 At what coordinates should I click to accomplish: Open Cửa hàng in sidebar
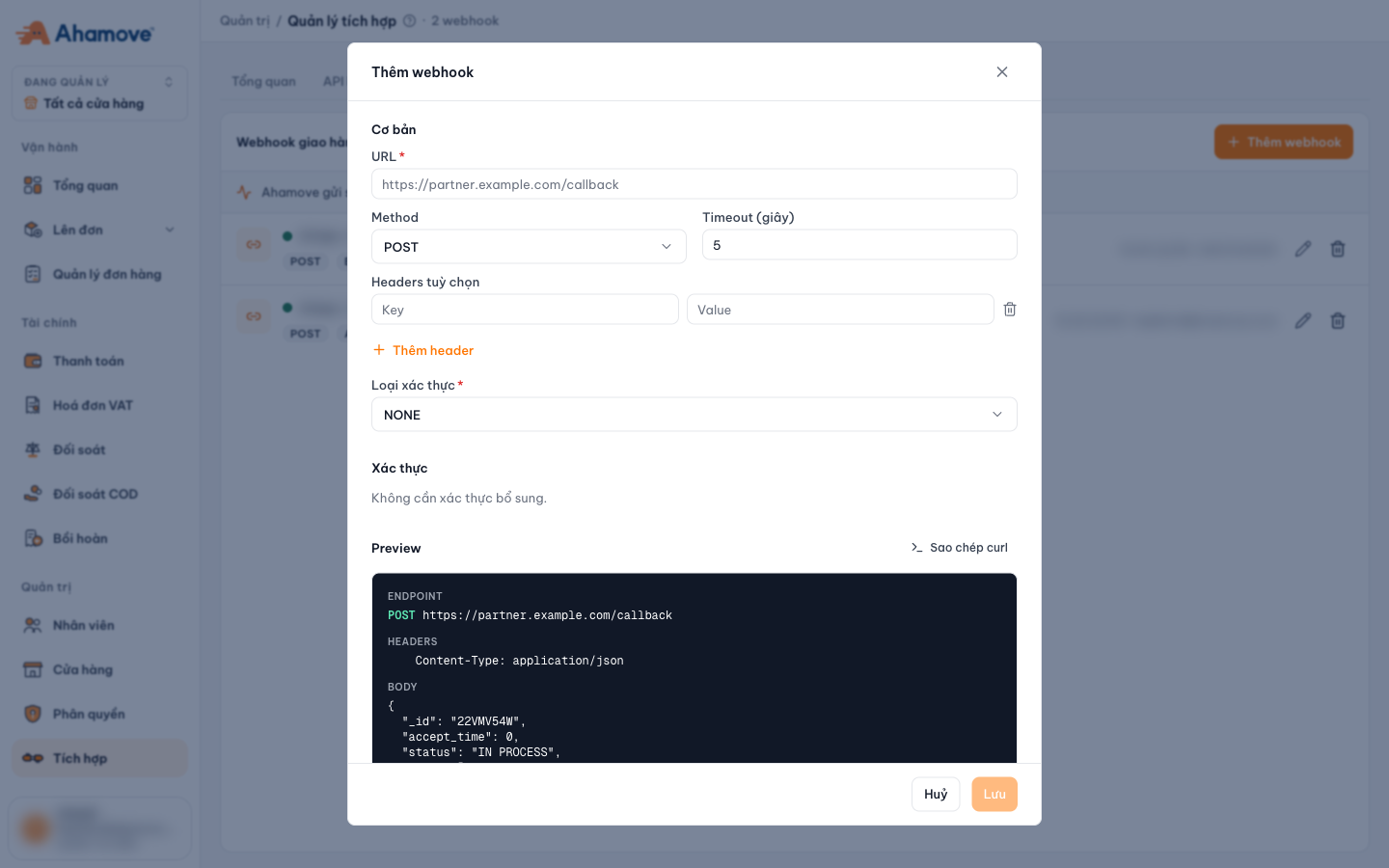(99, 669)
